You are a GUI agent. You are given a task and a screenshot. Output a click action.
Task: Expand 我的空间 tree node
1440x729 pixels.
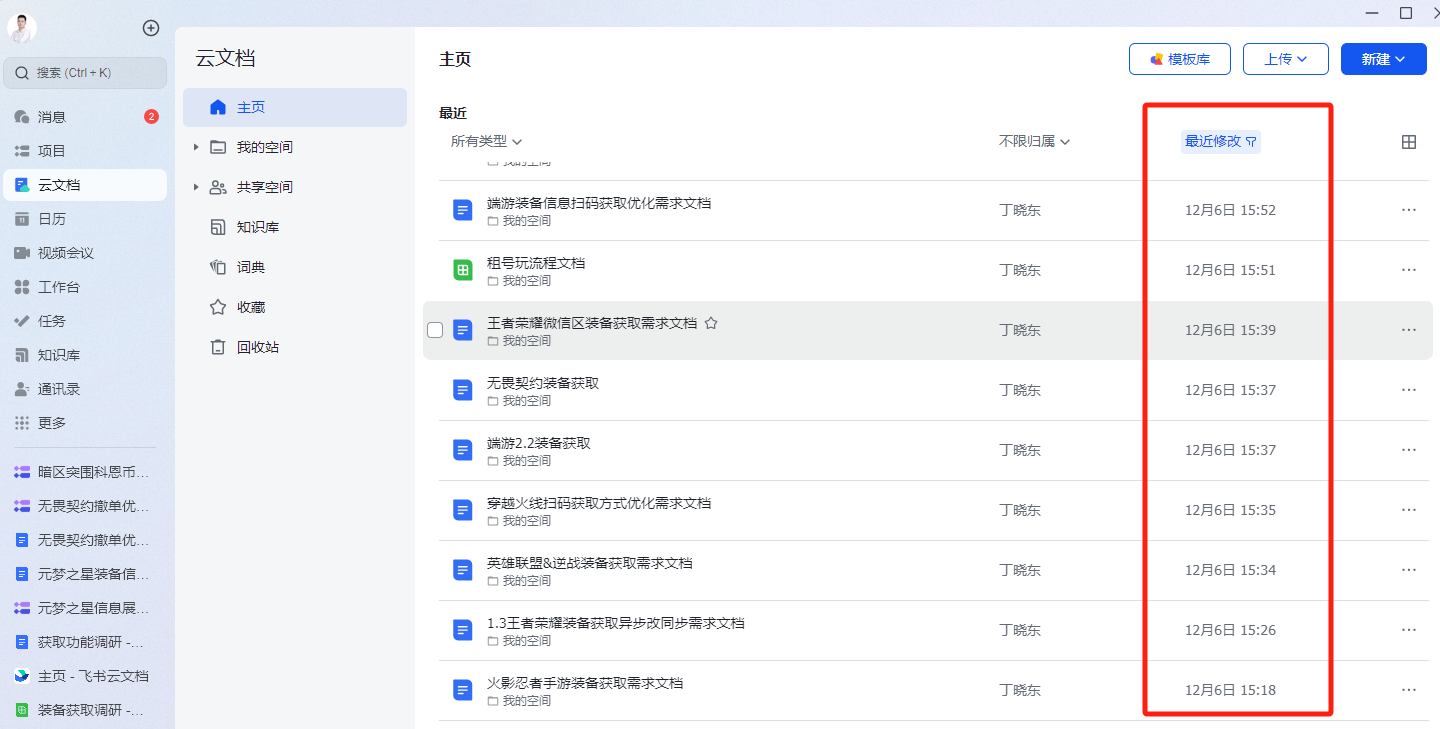click(196, 147)
